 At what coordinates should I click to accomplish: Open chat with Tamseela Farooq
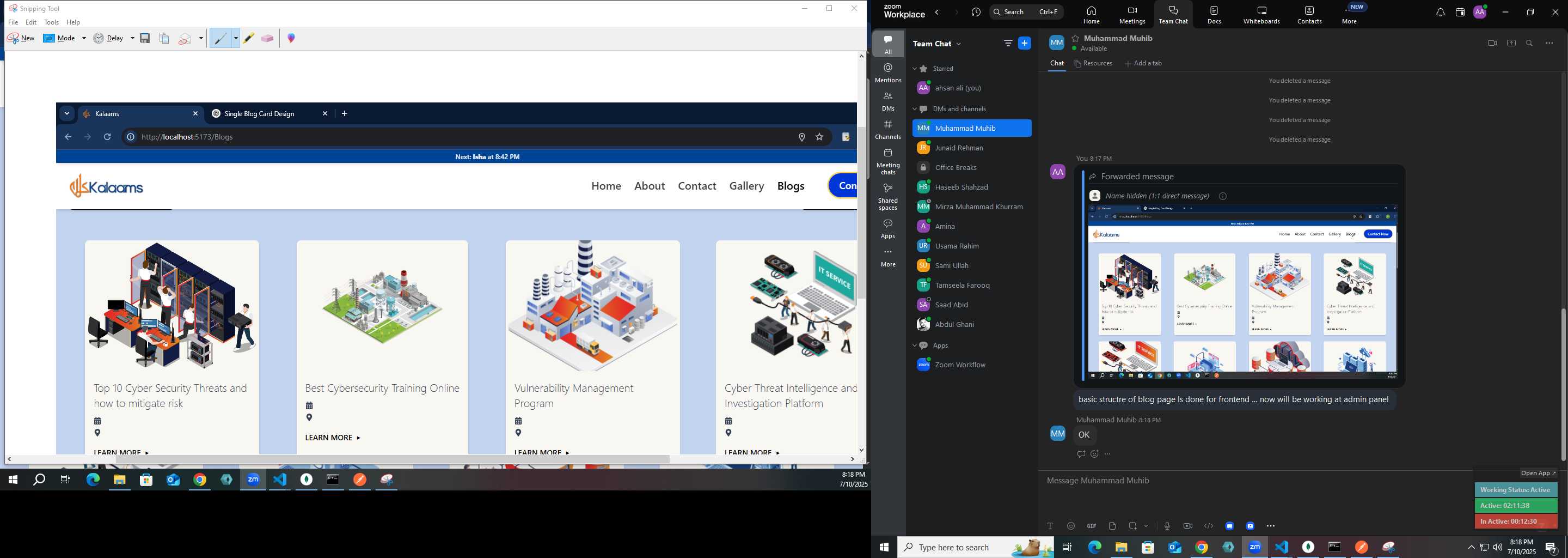pos(972,285)
